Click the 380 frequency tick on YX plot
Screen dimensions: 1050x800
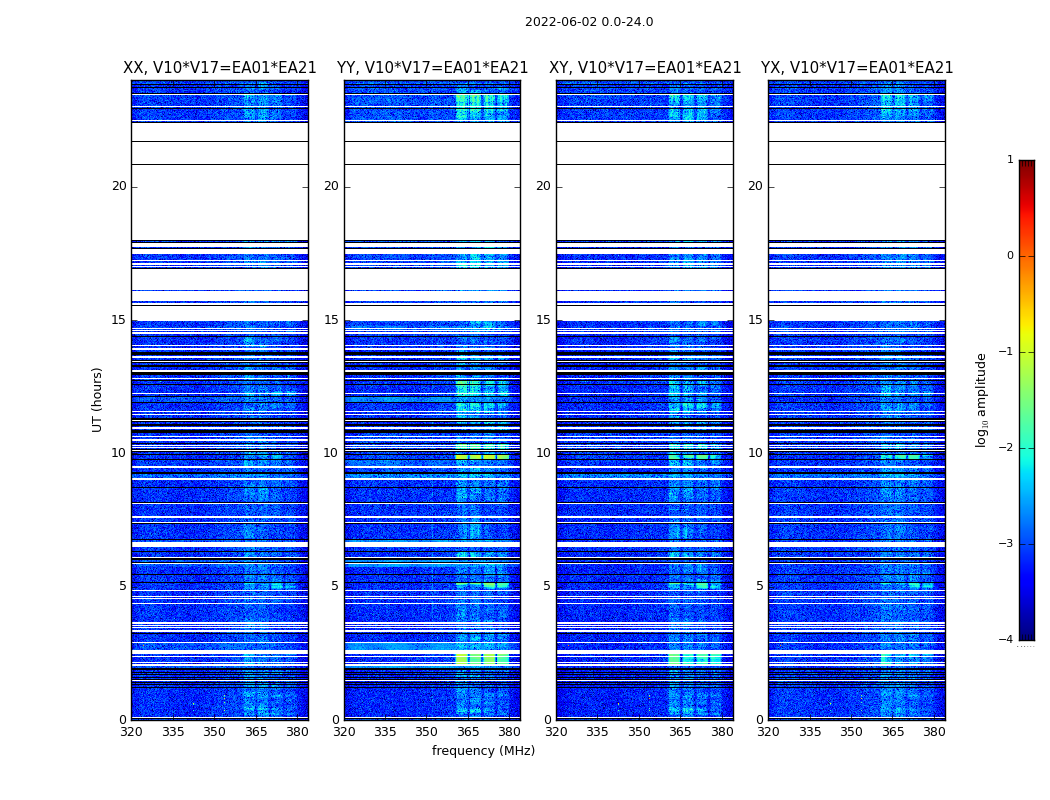coord(934,732)
